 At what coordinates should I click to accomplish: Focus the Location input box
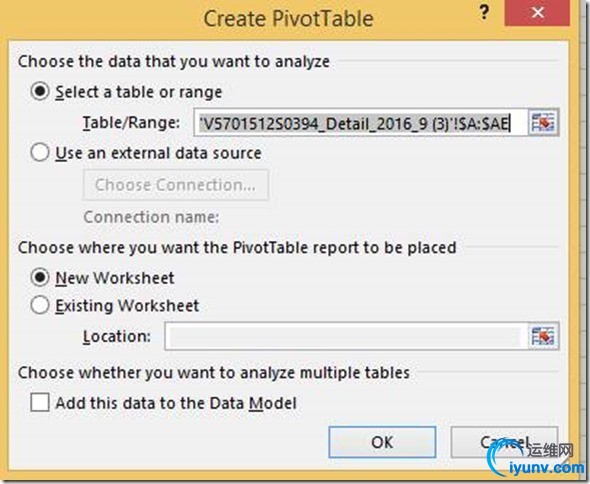[x=346, y=336]
